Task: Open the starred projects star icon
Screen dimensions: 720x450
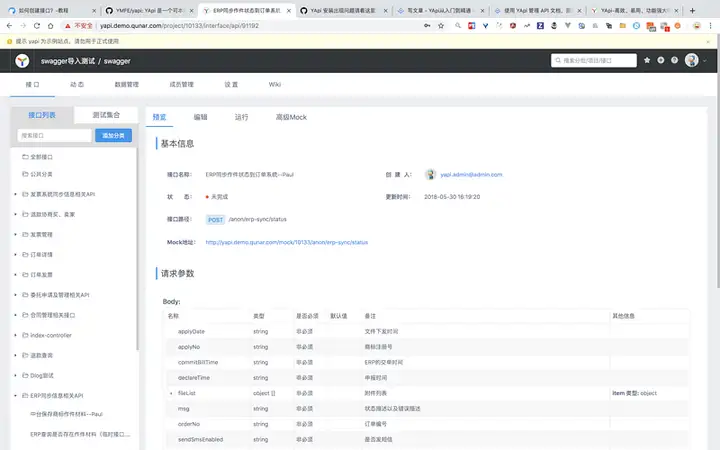Action: 647,60
